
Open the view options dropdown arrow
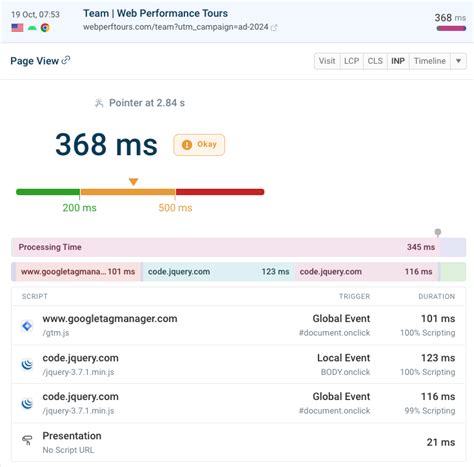458,61
